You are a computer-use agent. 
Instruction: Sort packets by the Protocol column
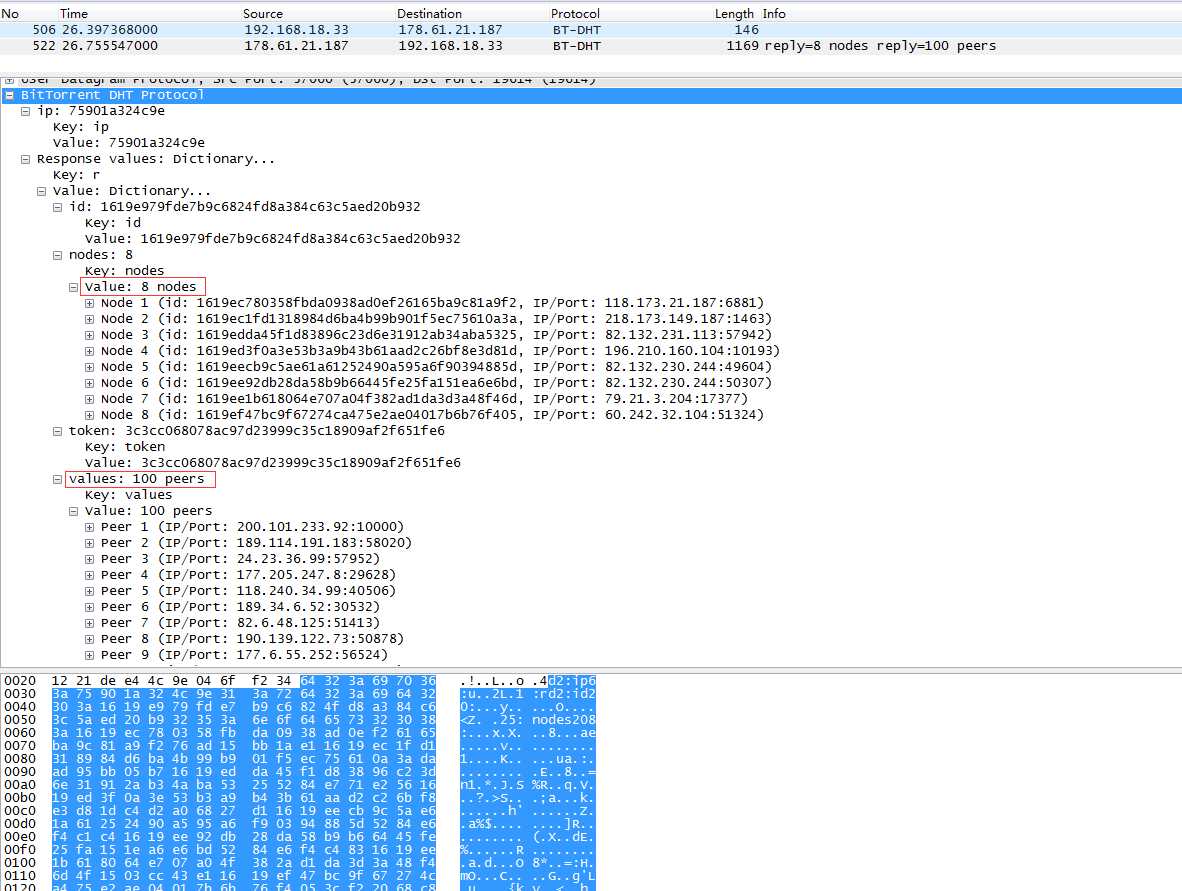tap(575, 14)
